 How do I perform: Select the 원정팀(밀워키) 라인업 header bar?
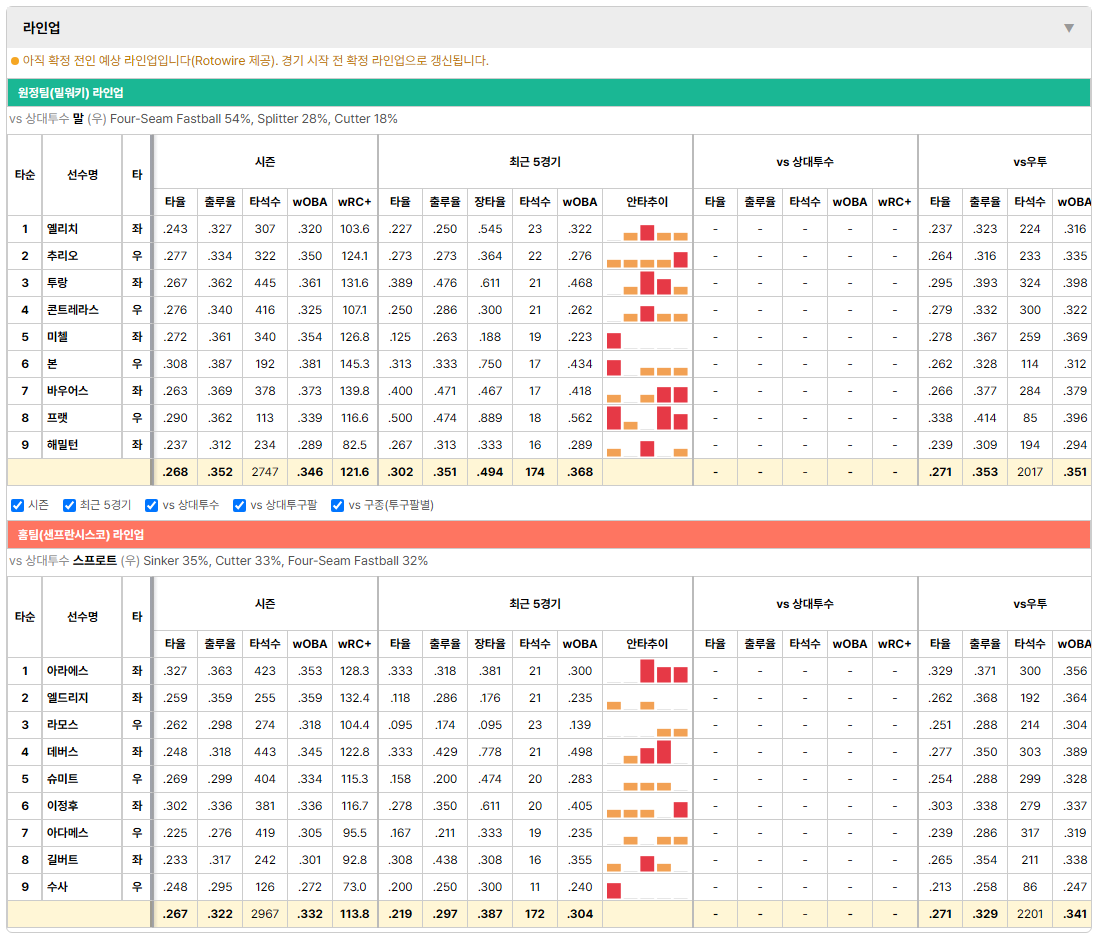coord(549,93)
